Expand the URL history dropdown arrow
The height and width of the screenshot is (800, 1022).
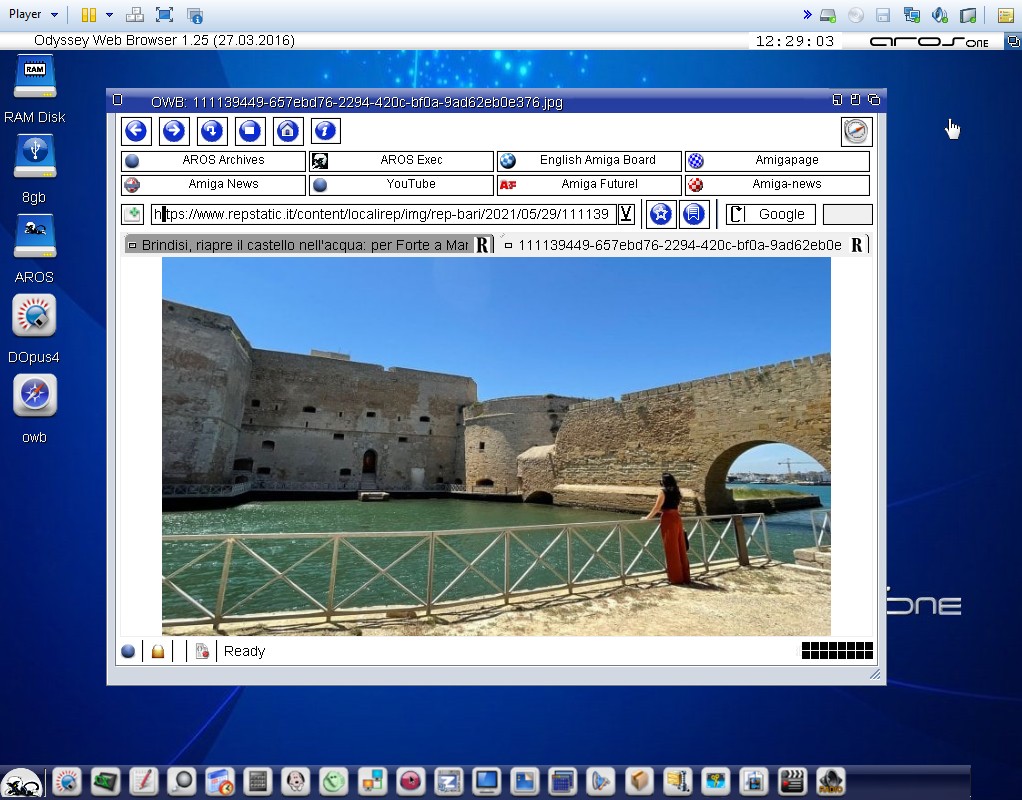click(626, 214)
